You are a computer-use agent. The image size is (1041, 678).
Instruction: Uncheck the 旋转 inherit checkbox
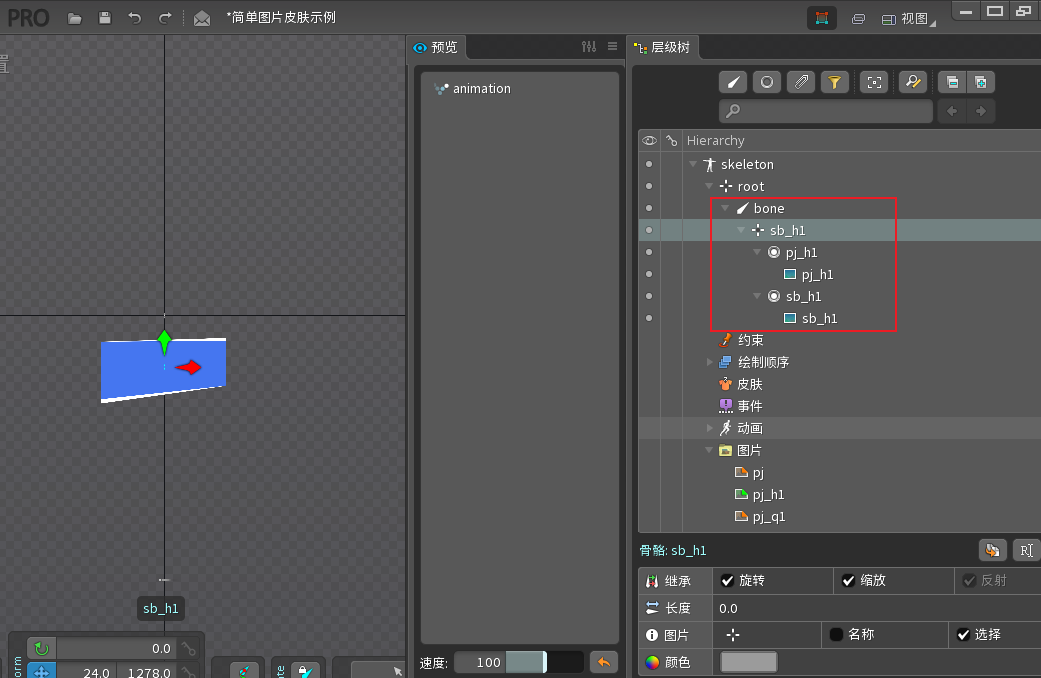click(728, 581)
